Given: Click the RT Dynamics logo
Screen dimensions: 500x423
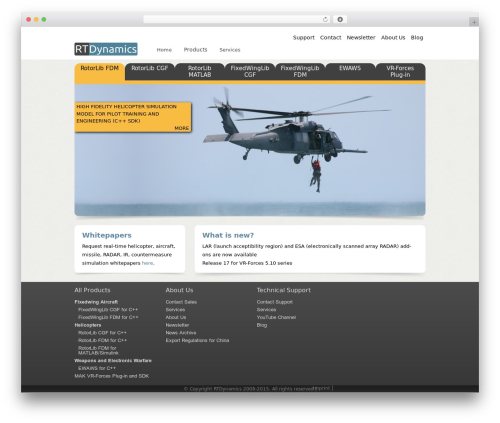Looking at the screenshot, I should point(106,49).
